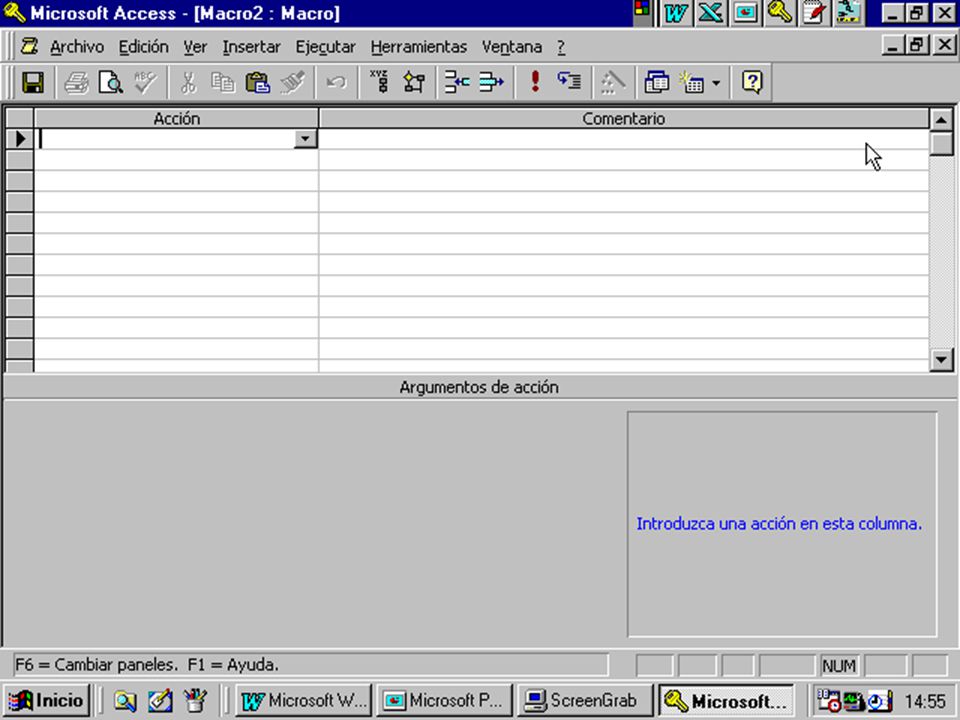Switch to Microsoft P... taskbar button
Image resolution: width=960 pixels, height=720 pixels.
[444, 700]
